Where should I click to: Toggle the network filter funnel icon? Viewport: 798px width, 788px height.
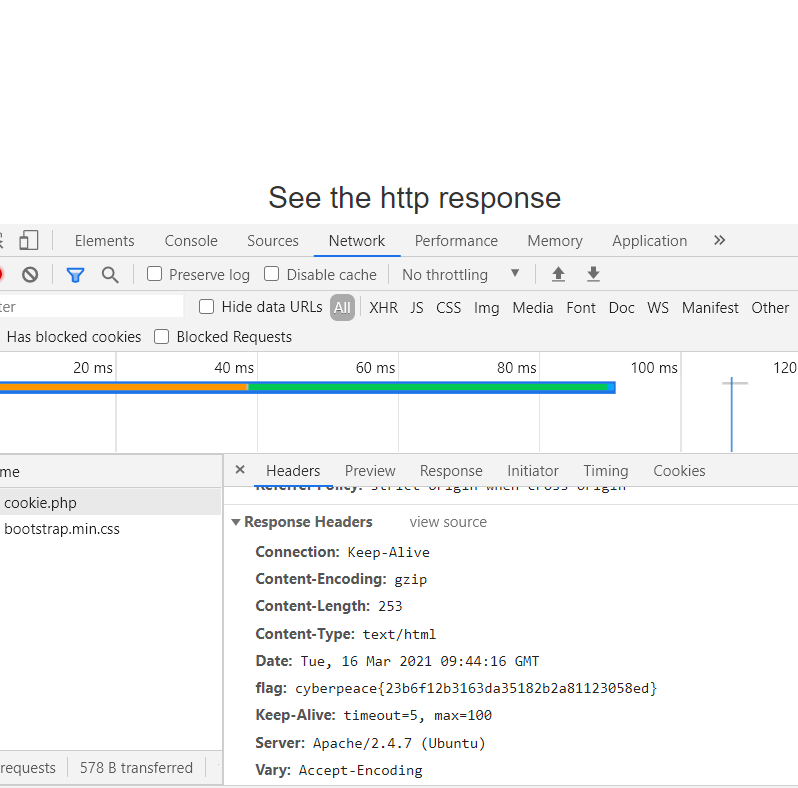[x=75, y=275]
